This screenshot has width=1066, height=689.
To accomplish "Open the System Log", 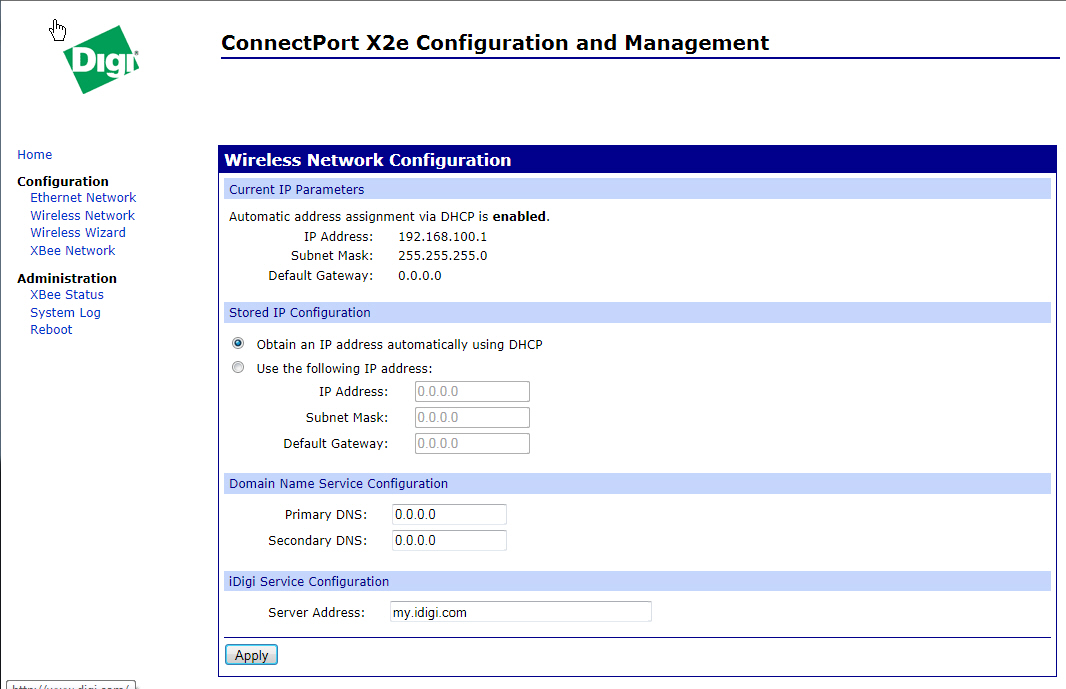I will pyautogui.click(x=65, y=313).
